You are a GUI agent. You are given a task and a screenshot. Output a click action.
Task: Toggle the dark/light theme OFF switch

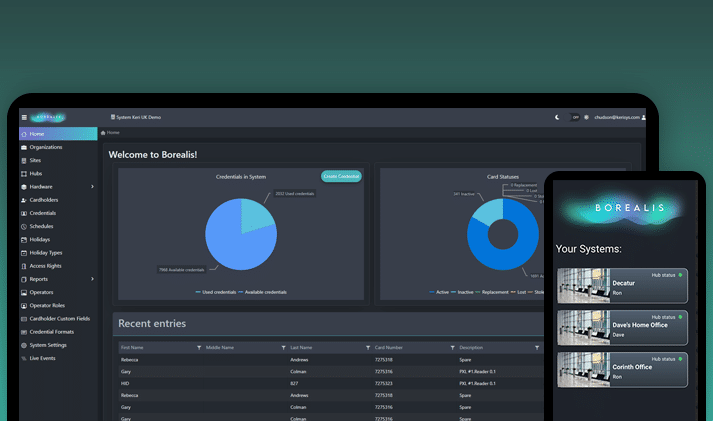click(572, 117)
